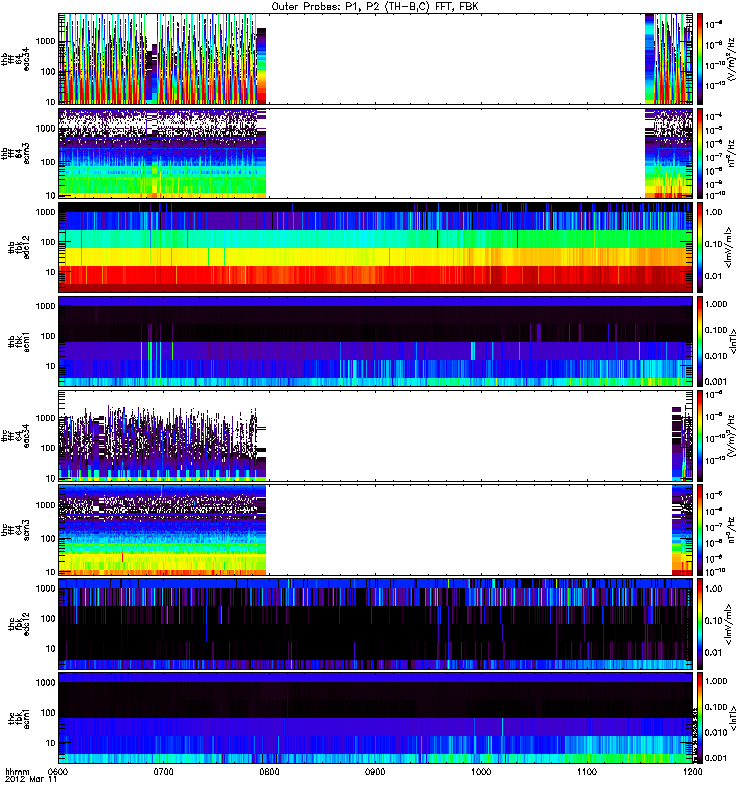Click the '0.001' colorbar tick of thb scm1
The width and height of the screenshot is (750, 800).
pos(716,382)
